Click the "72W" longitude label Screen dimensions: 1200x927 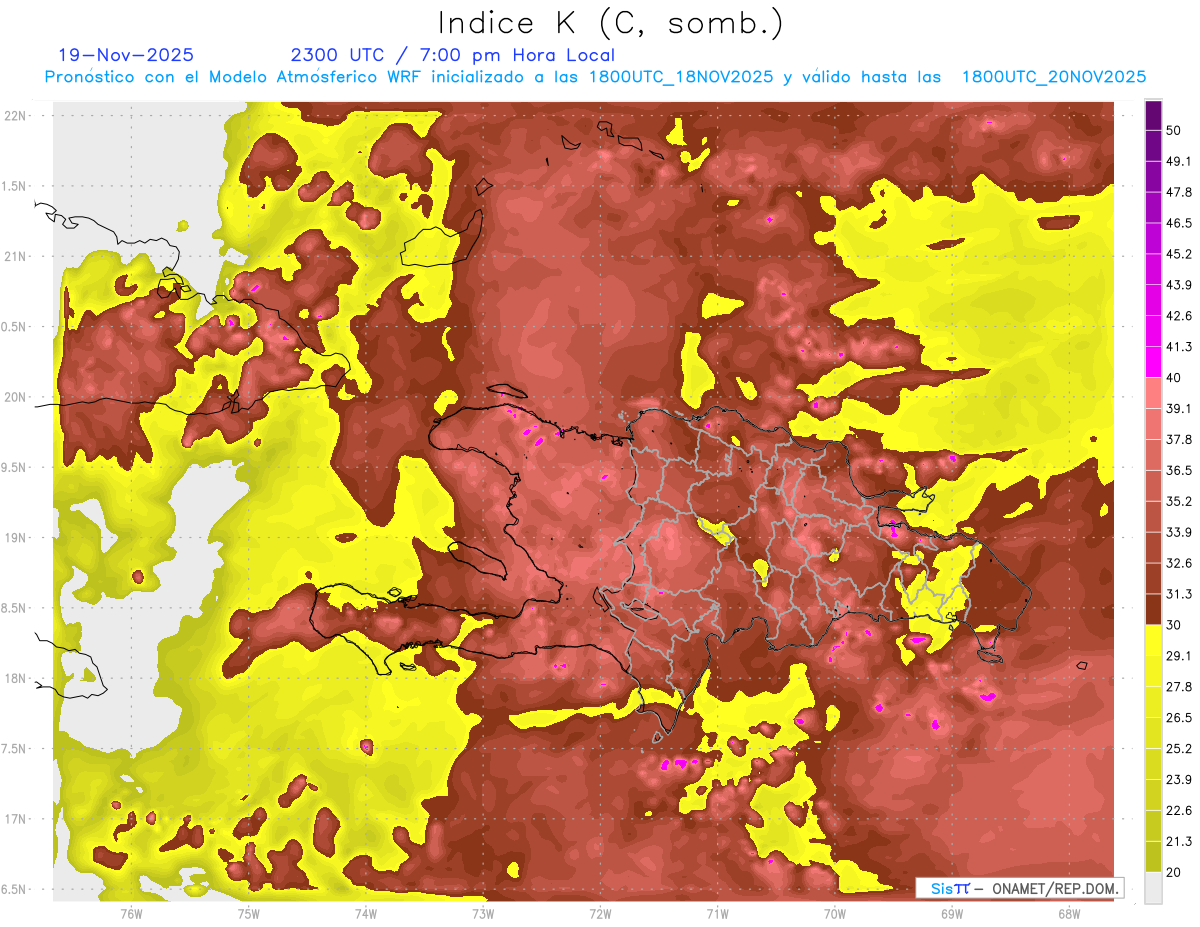tap(600, 913)
